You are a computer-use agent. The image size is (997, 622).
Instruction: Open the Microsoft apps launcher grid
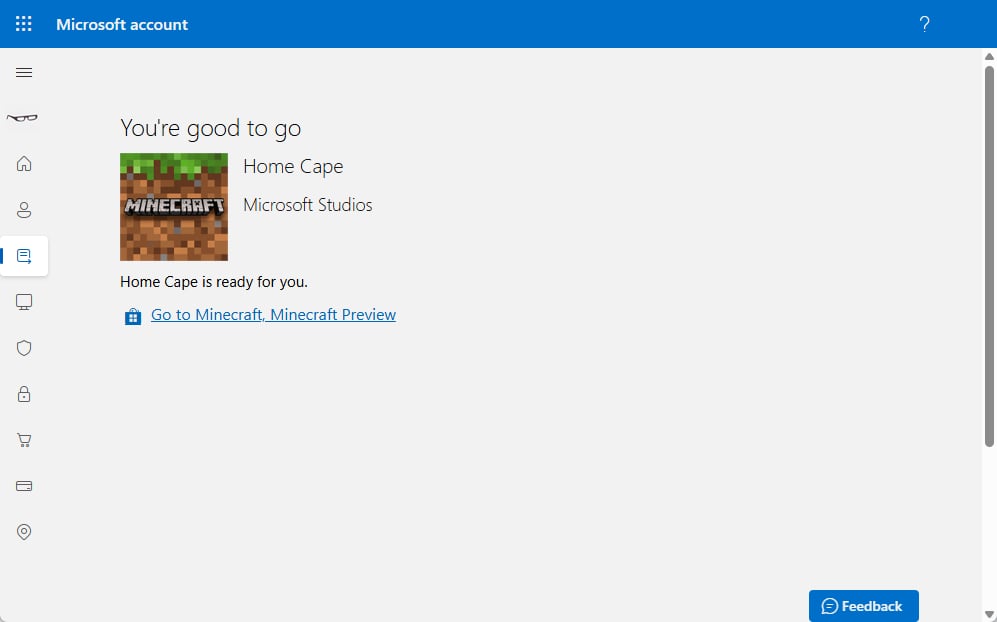pos(24,24)
